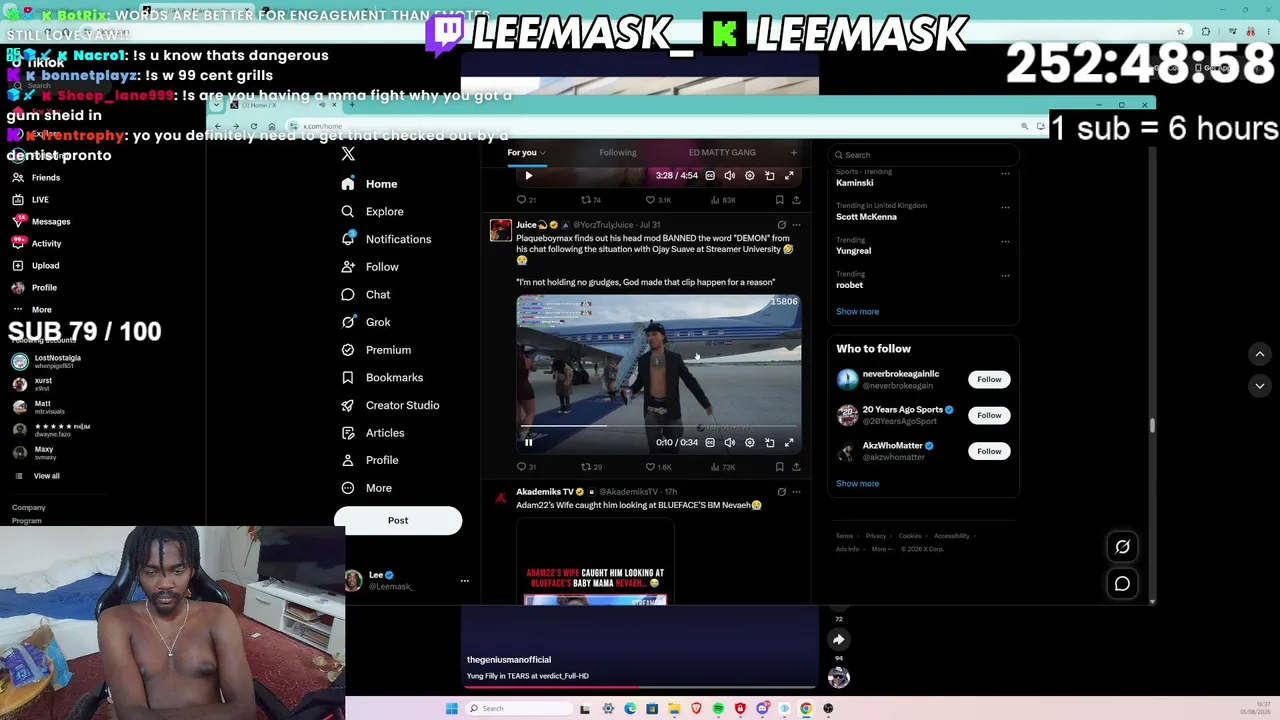Open options for Kaminski trend
Screen dimensions: 1280x720
click(1005, 173)
